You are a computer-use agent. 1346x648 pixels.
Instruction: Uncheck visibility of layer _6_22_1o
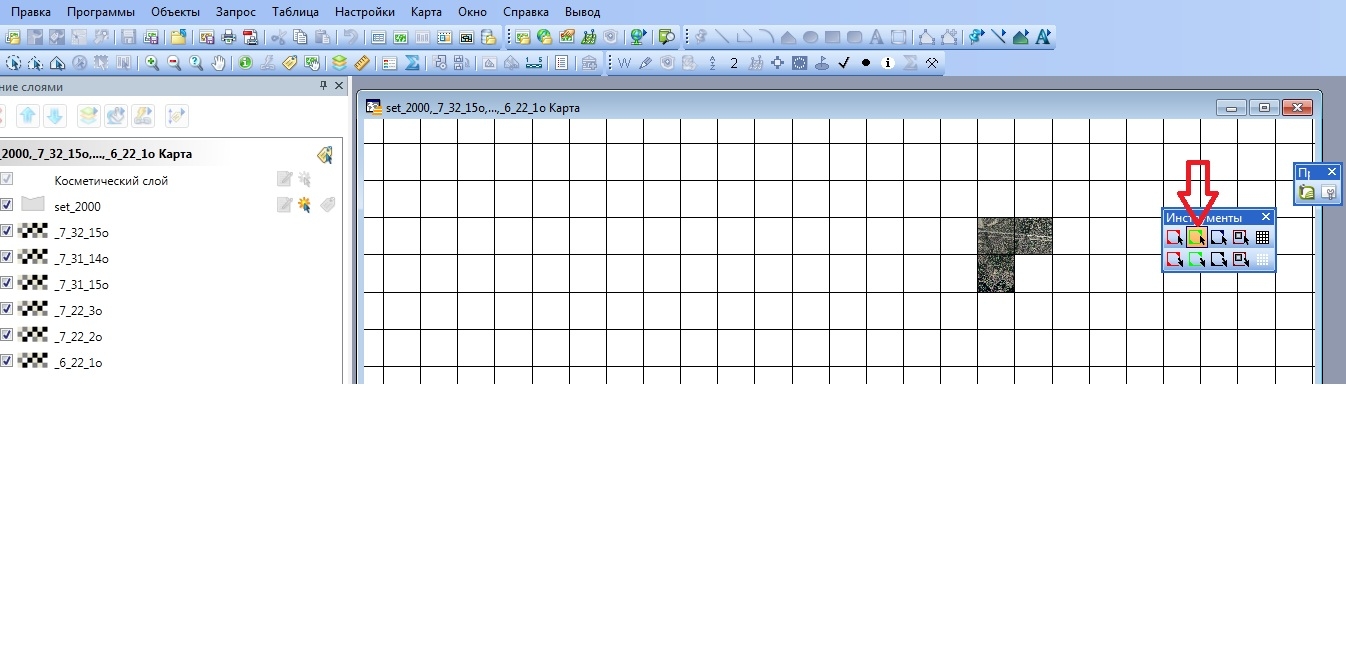coord(7,361)
